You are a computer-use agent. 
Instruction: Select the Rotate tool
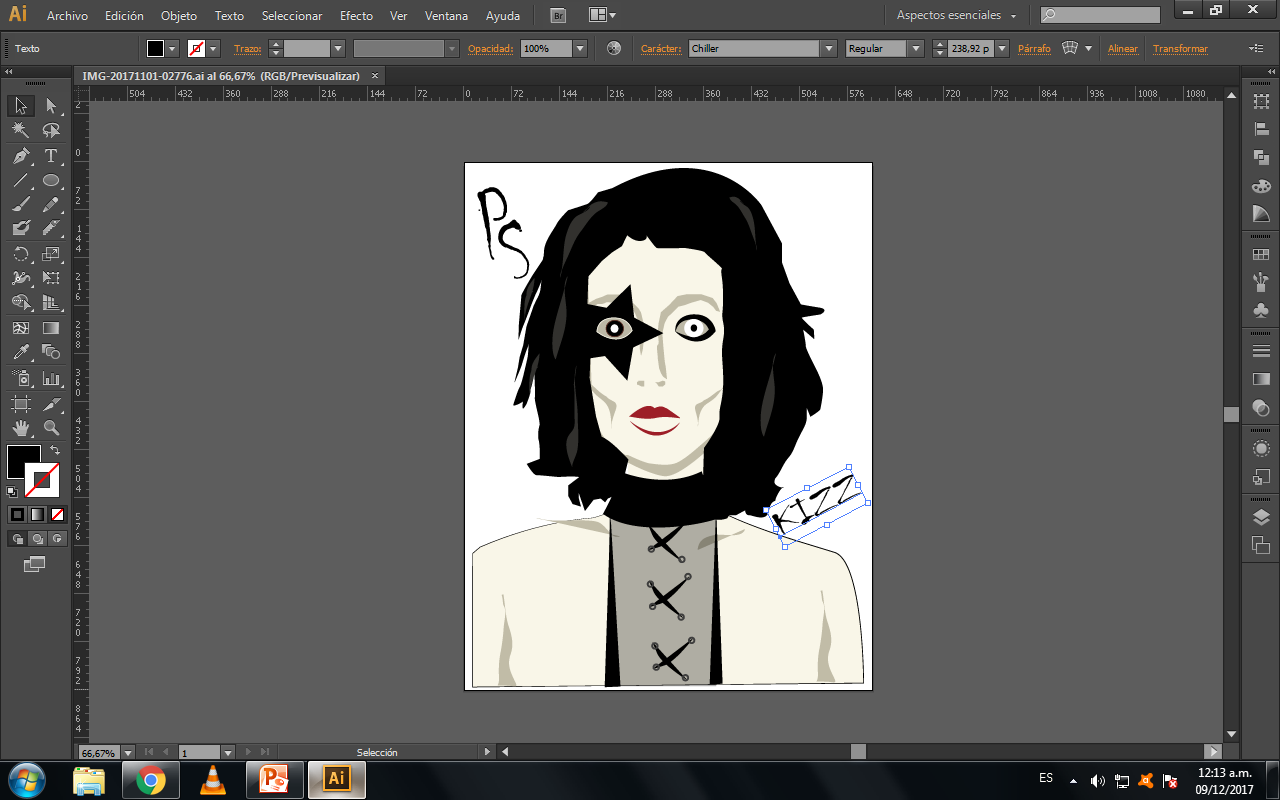[21, 254]
